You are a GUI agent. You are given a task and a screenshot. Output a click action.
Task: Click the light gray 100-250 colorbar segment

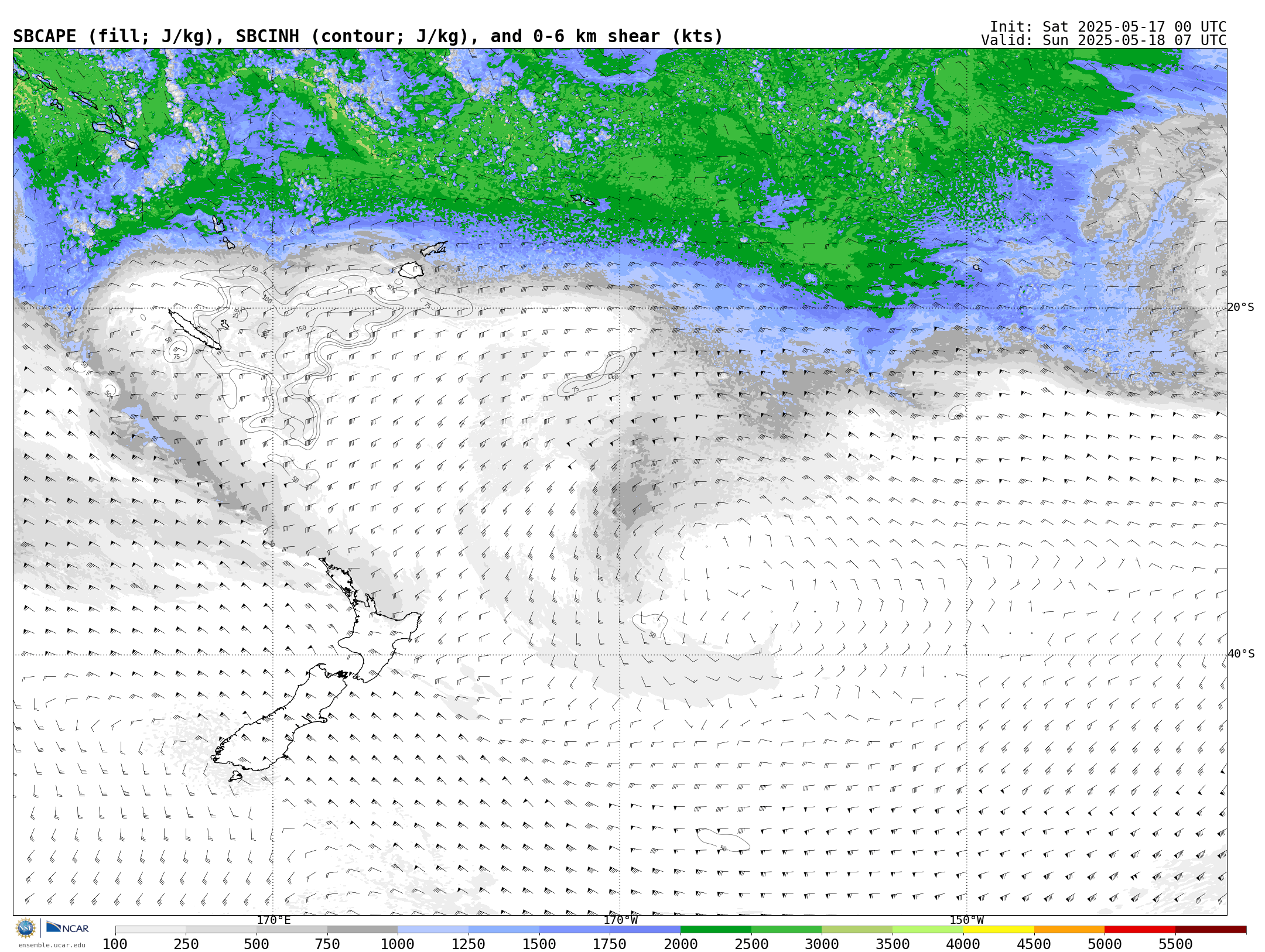click(x=151, y=929)
